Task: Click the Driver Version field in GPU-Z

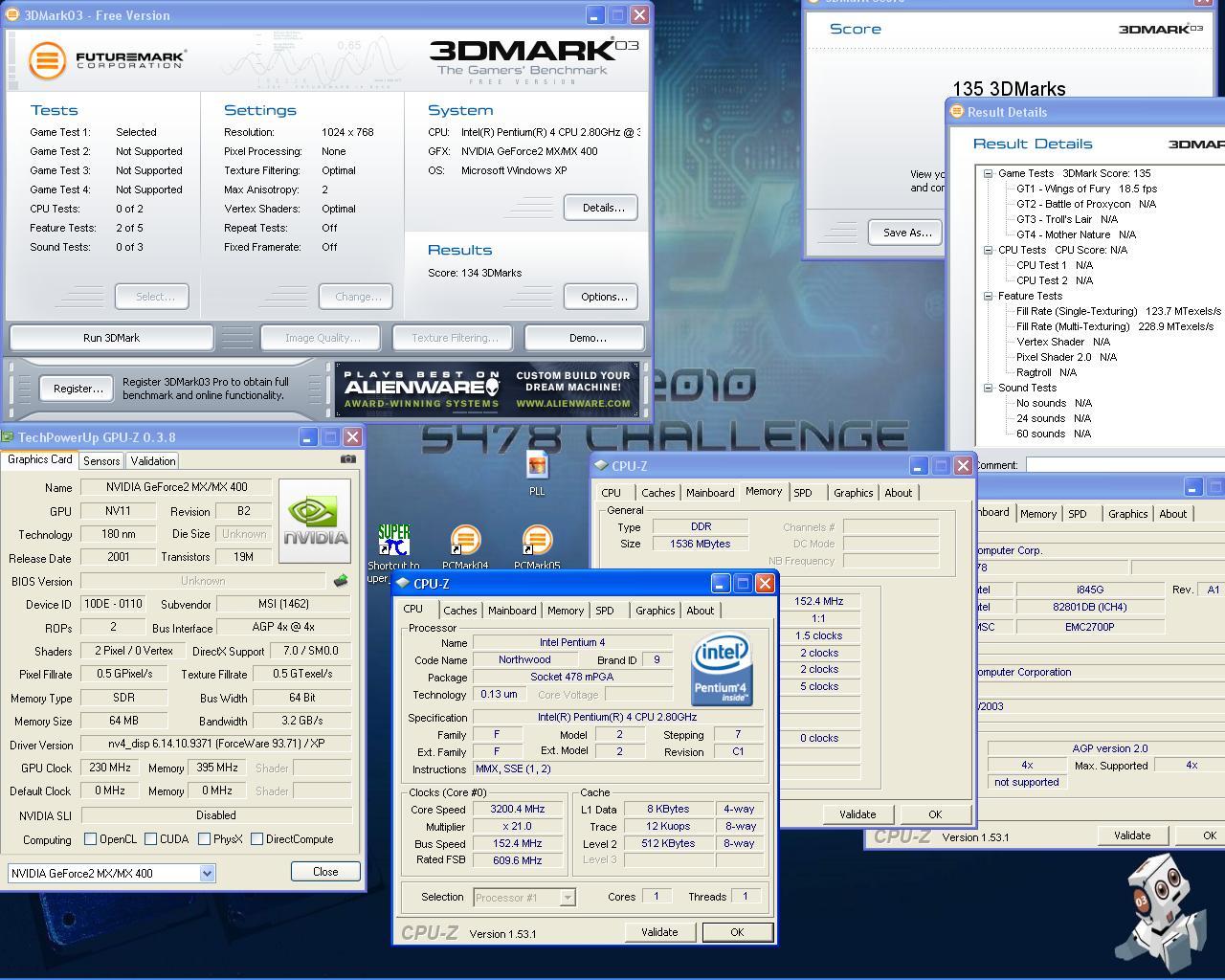Action: [x=216, y=745]
